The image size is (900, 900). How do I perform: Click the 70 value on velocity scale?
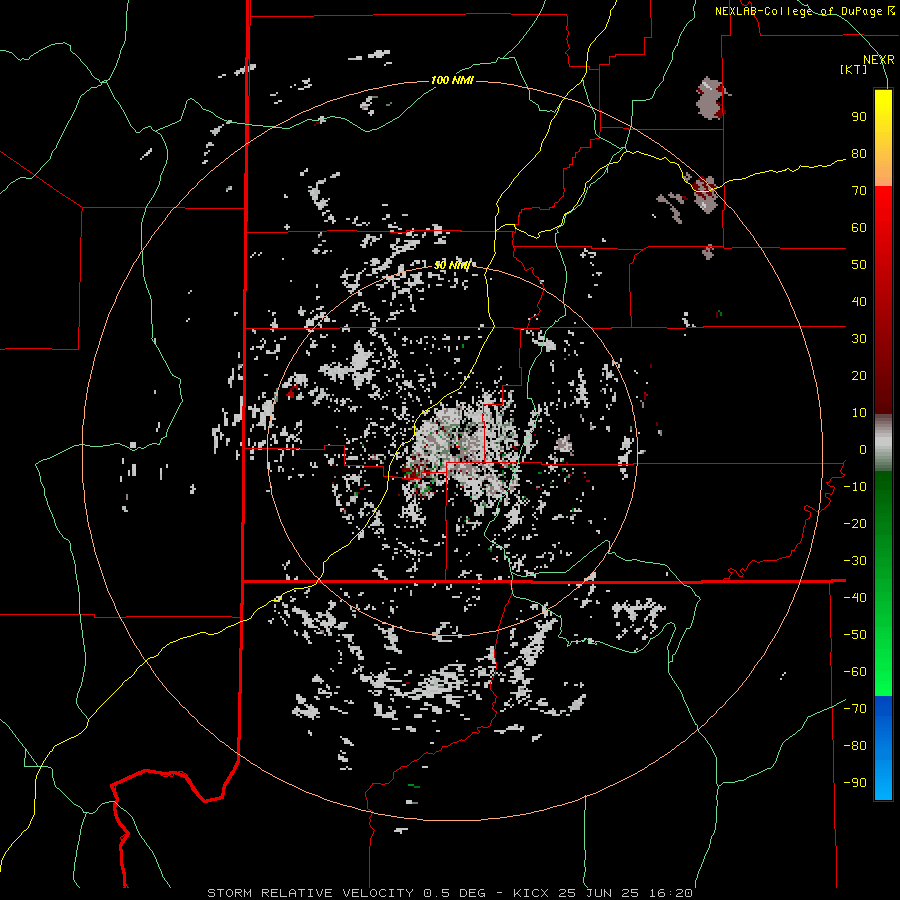[x=859, y=191]
